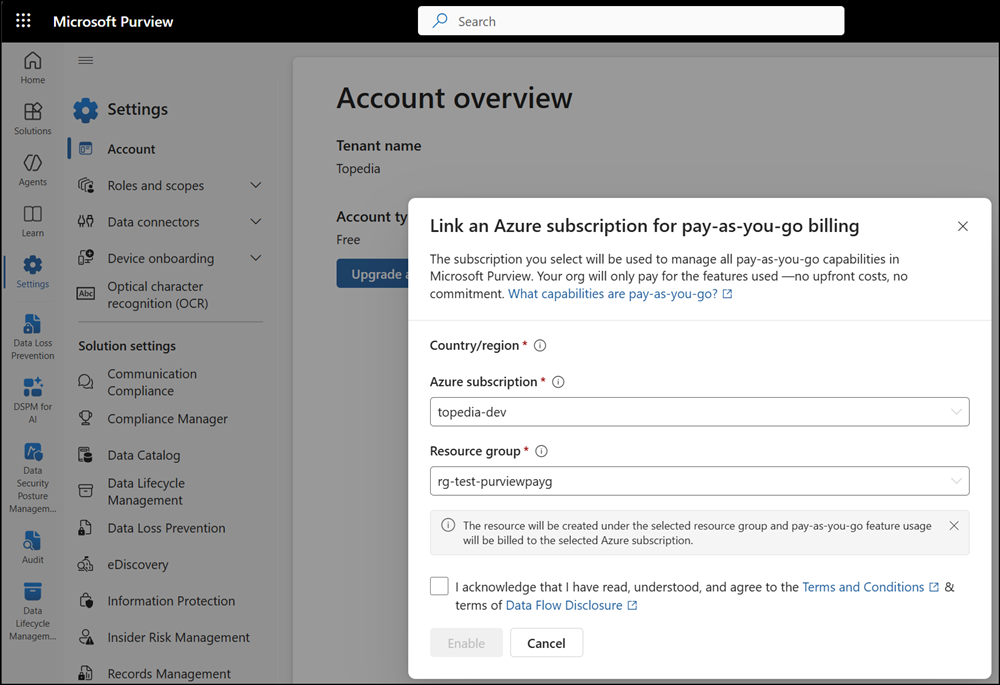Open eDiscovery solution settings
Image resolution: width=1000 pixels, height=685 pixels.
point(138,565)
